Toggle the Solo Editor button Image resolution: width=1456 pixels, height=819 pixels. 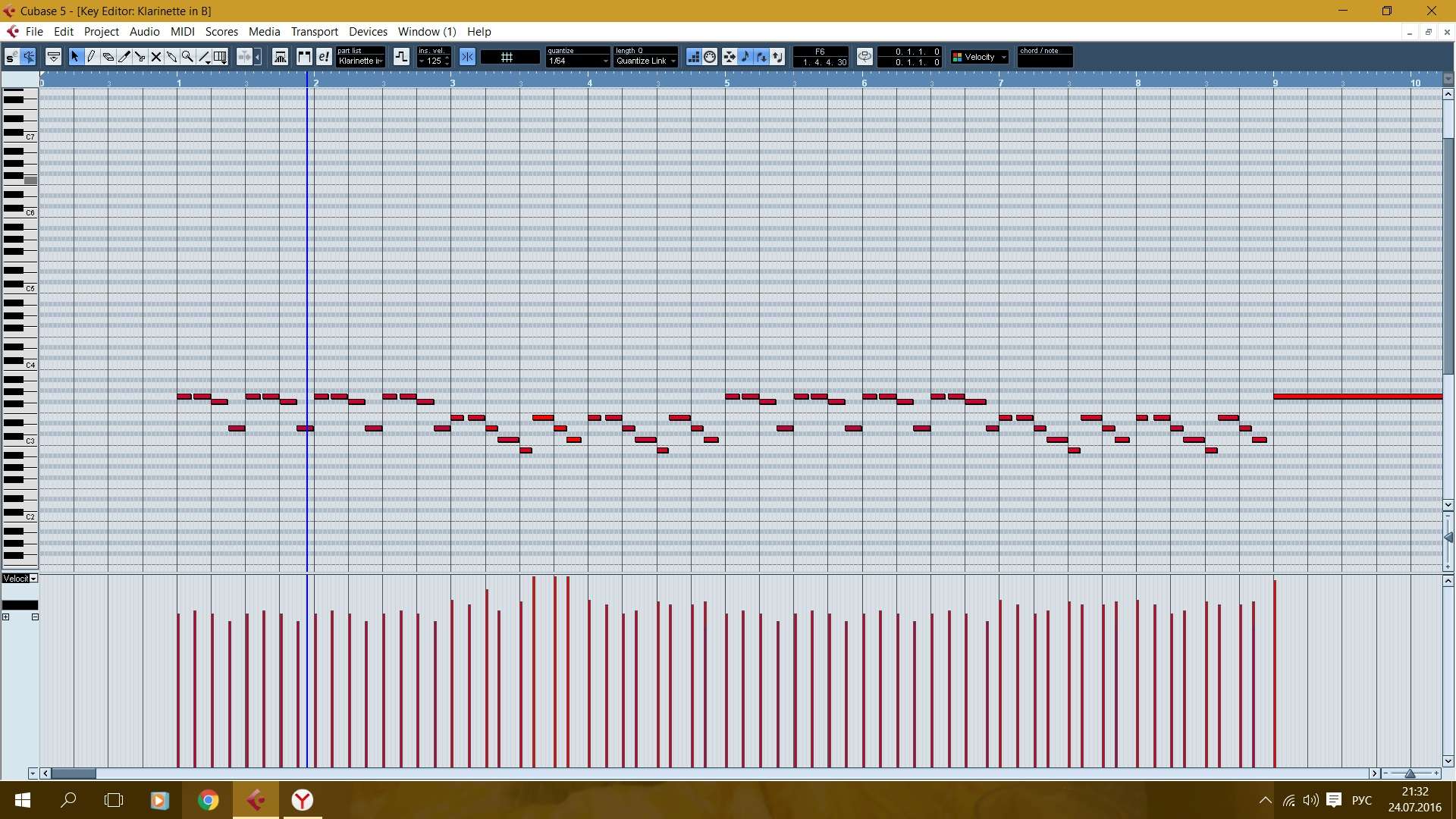pos(11,57)
